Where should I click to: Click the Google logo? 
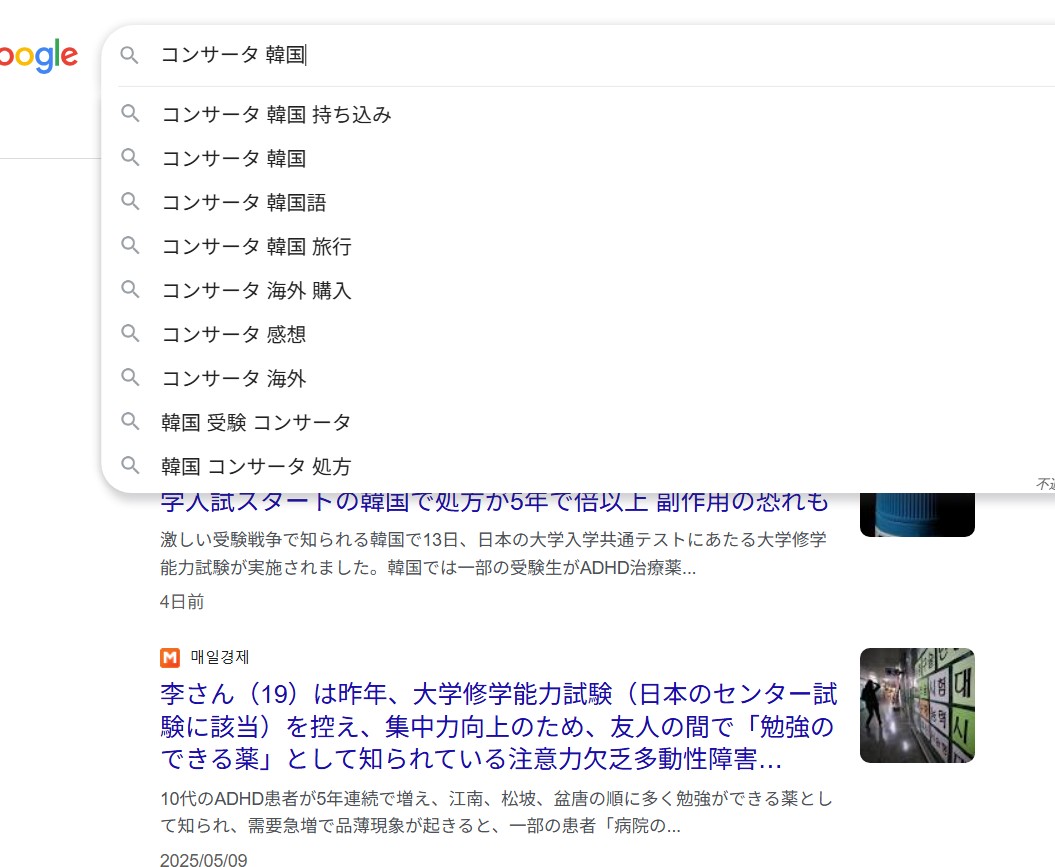point(38,56)
